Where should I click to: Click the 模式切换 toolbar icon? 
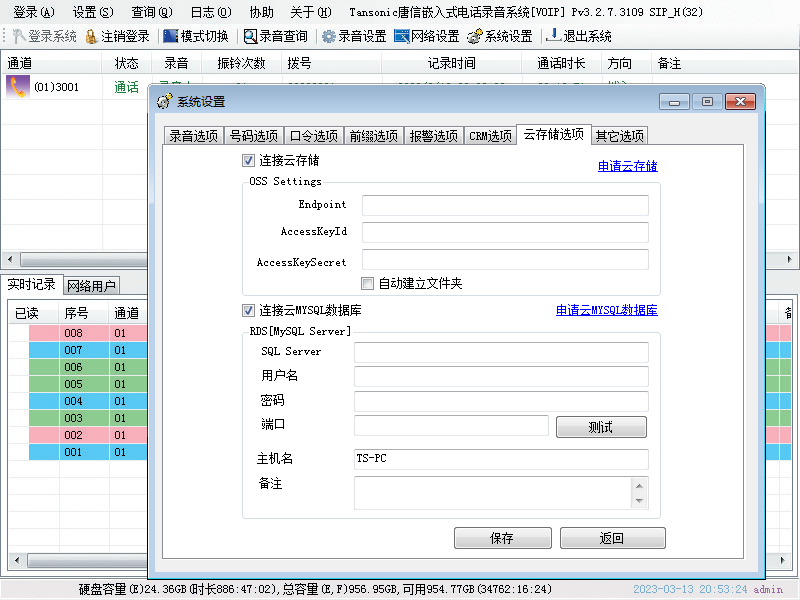point(170,36)
